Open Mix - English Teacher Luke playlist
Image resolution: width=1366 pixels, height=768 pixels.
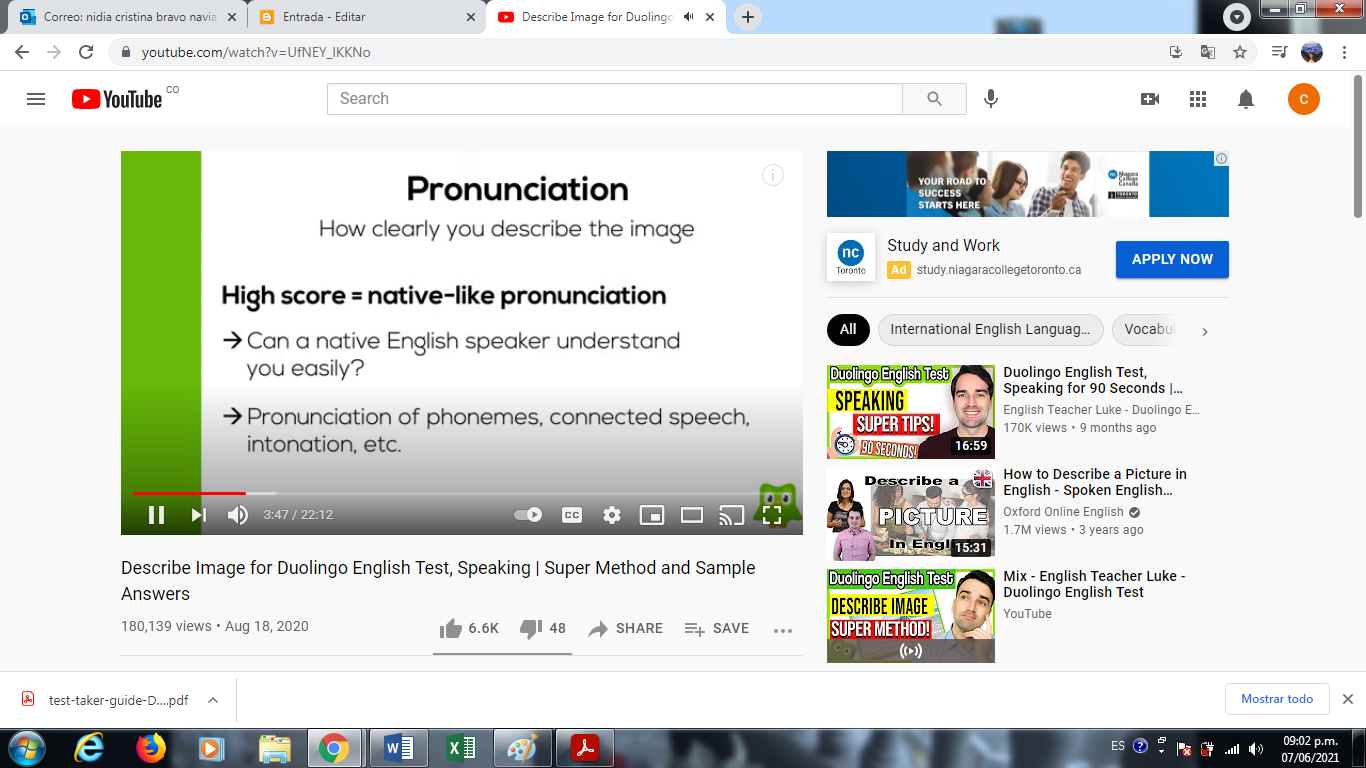coord(1094,584)
